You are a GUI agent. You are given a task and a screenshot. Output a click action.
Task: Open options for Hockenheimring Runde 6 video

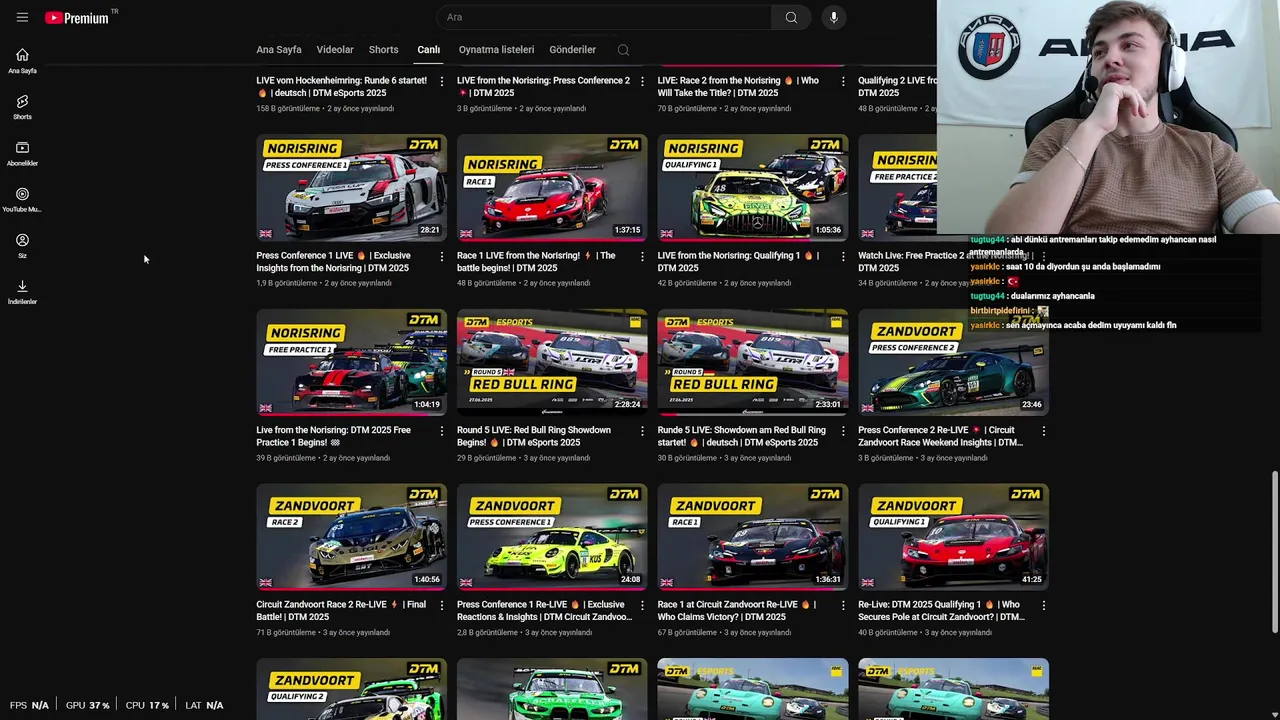[x=442, y=81]
